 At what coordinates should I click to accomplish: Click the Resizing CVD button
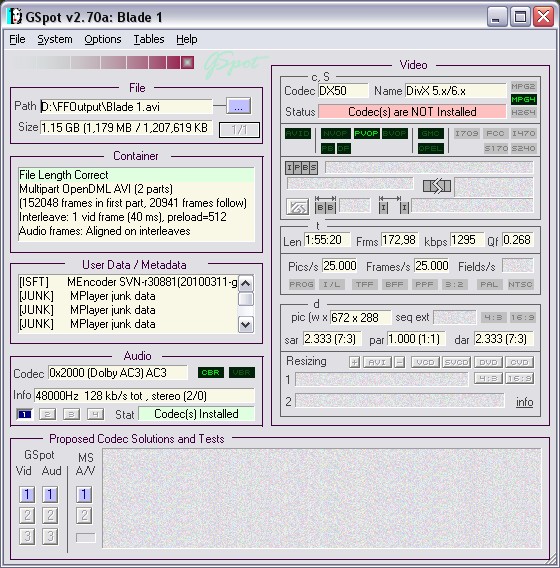pyautogui.click(x=519, y=362)
